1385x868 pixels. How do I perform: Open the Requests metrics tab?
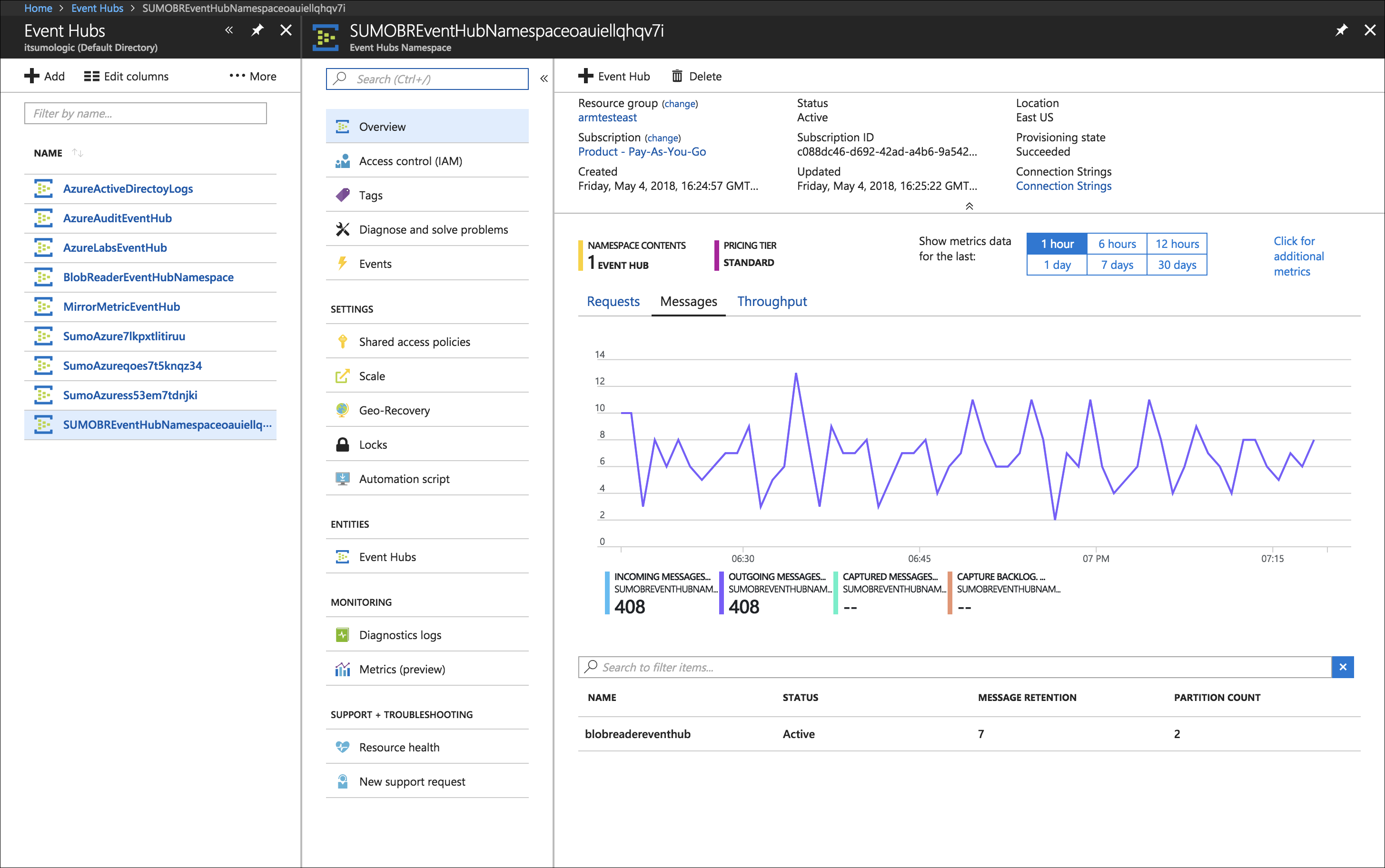613,301
